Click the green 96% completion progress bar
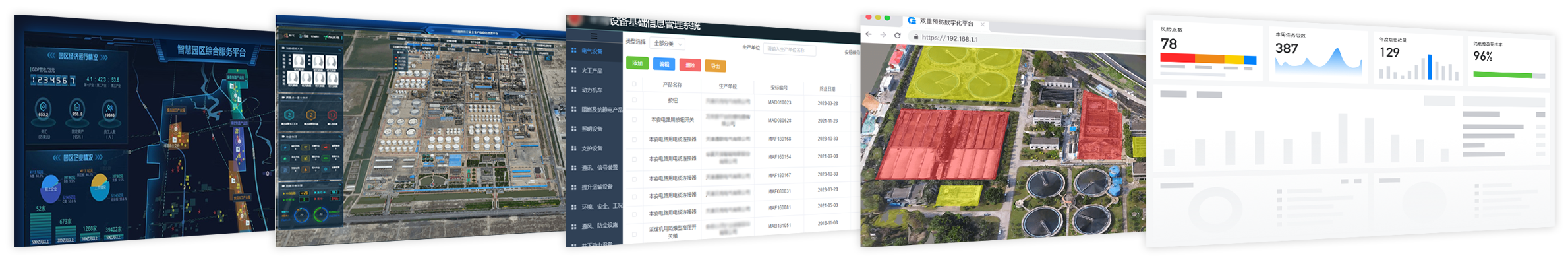The height and width of the screenshot is (262, 1568). tap(1502, 75)
